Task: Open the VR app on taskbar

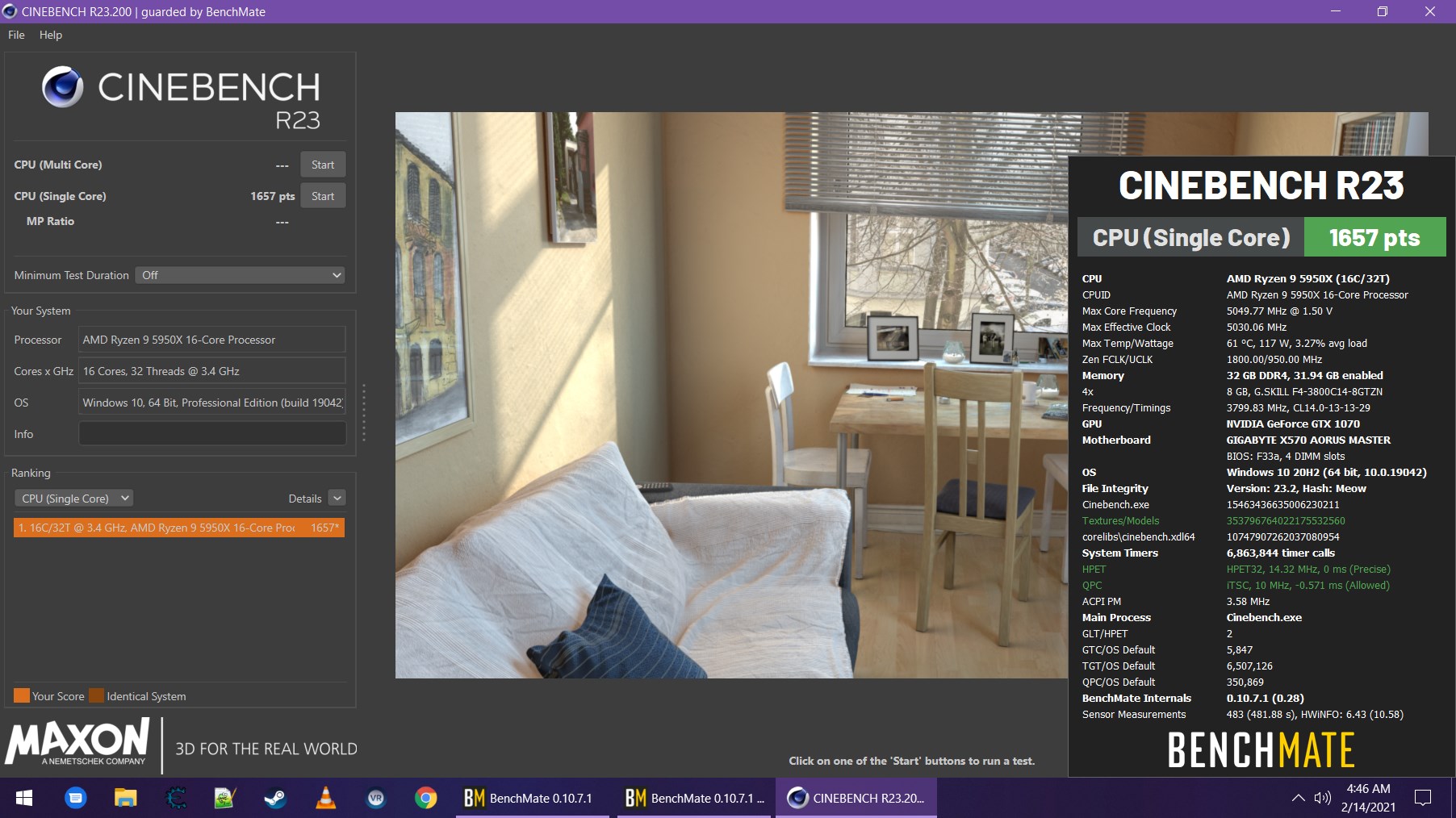Action: click(x=375, y=798)
